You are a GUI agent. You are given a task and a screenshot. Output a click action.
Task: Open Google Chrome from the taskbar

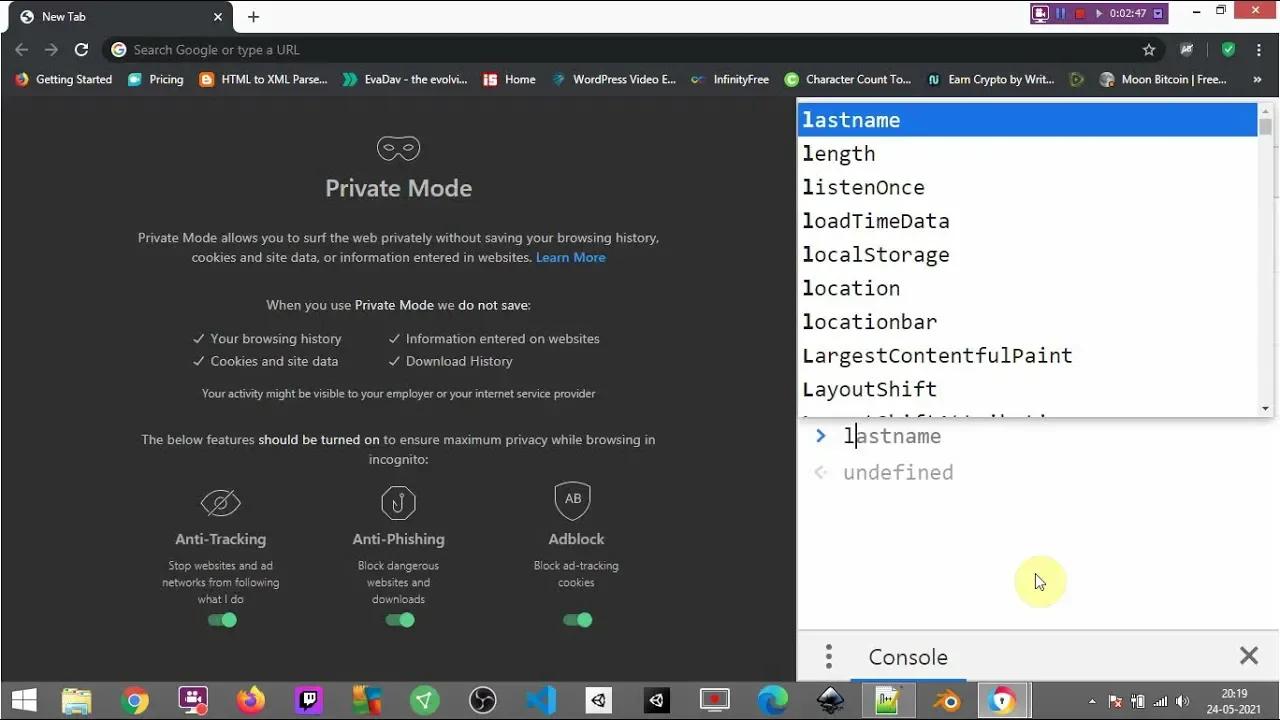[x=134, y=700]
